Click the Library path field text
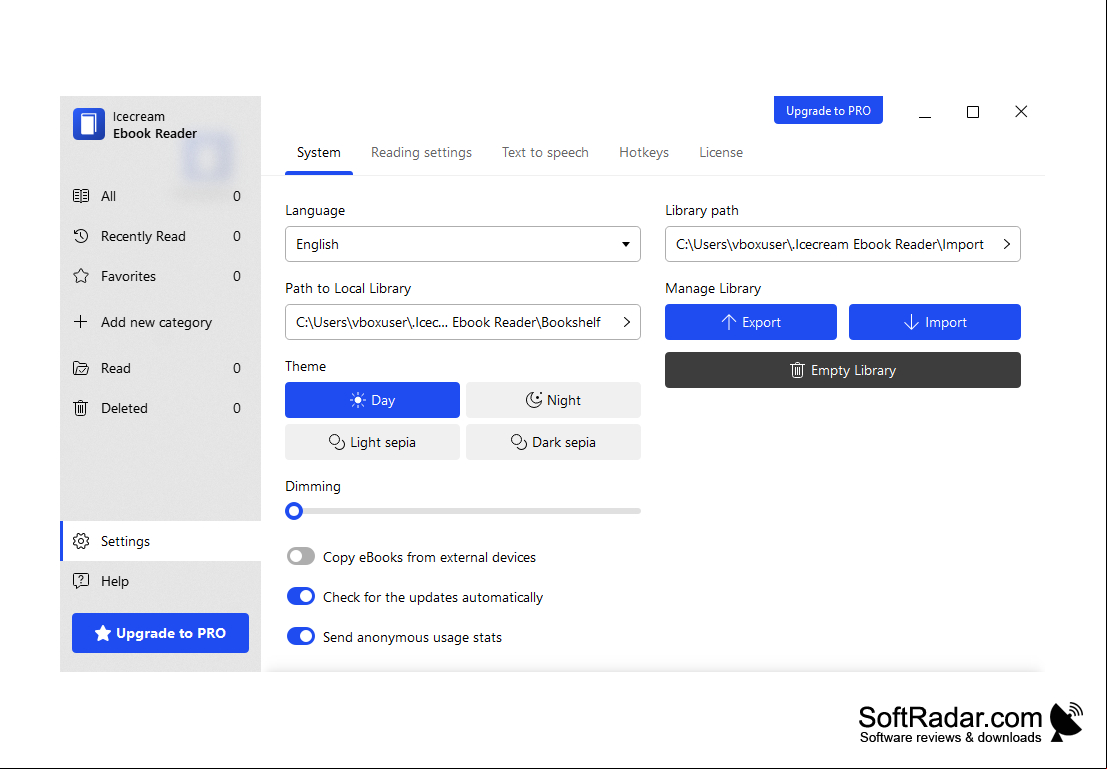1107x769 pixels. point(830,244)
